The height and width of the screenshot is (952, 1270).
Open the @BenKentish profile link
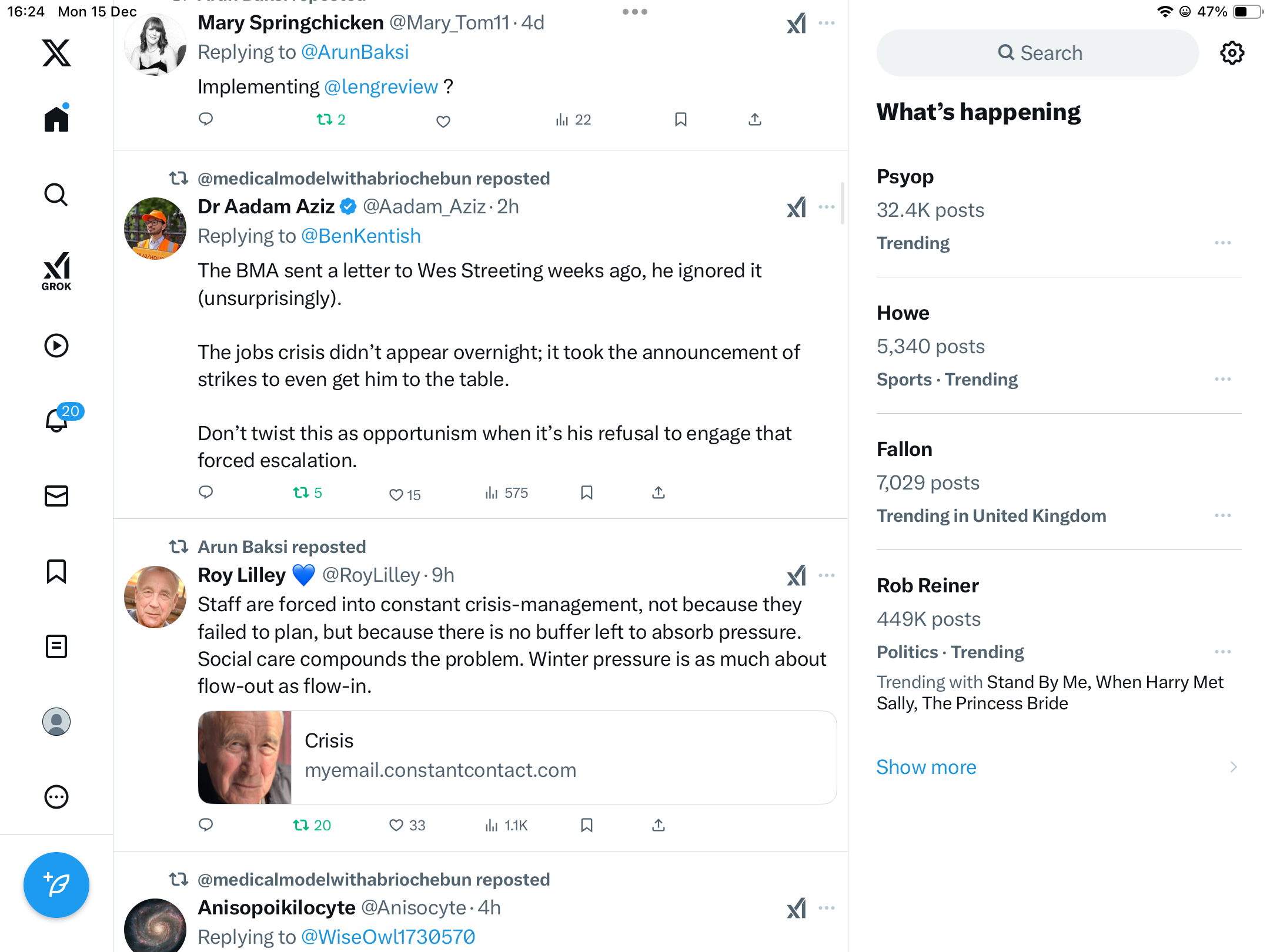(360, 236)
